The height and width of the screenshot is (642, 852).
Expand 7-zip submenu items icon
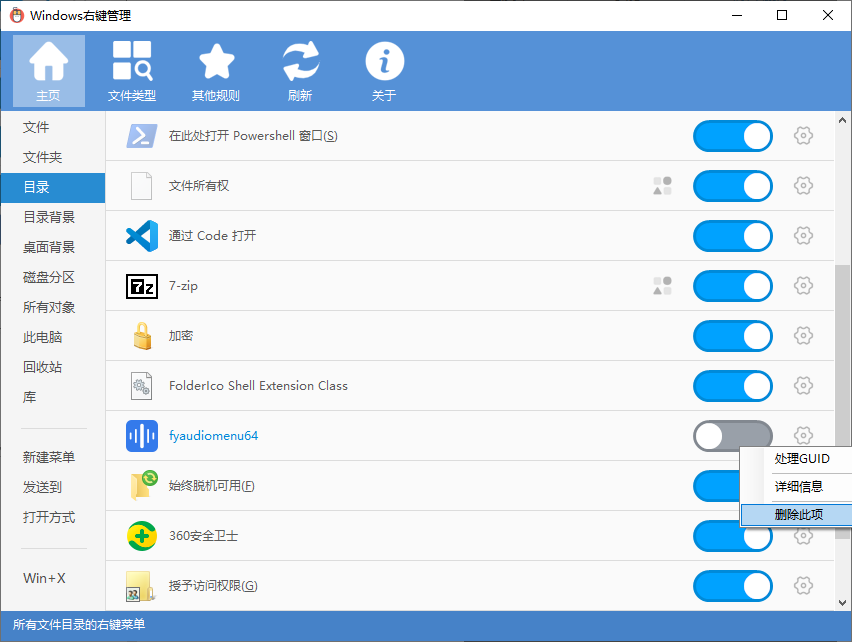(x=662, y=286)
